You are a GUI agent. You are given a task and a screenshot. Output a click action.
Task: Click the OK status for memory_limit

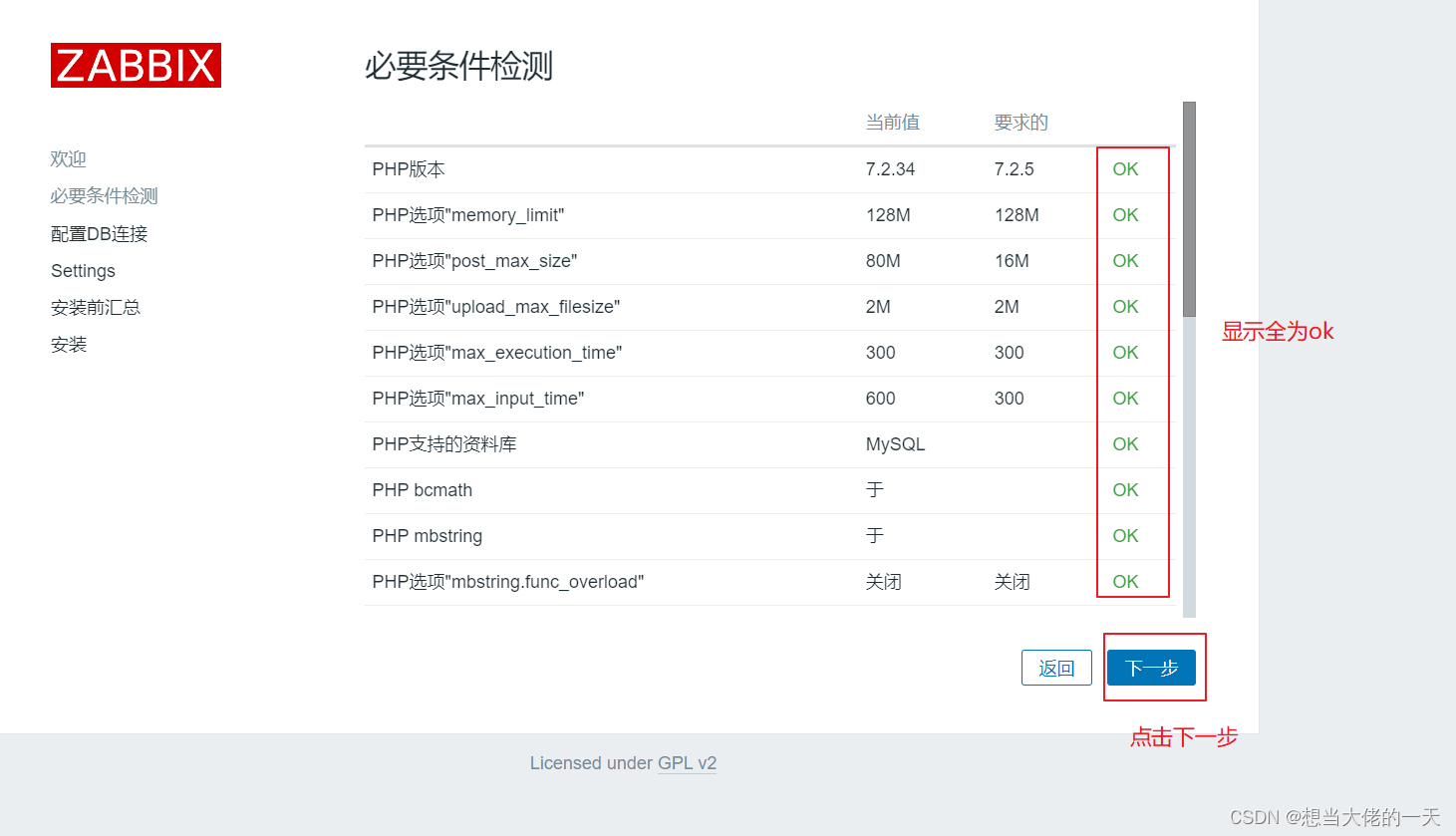click(1125, 215)
